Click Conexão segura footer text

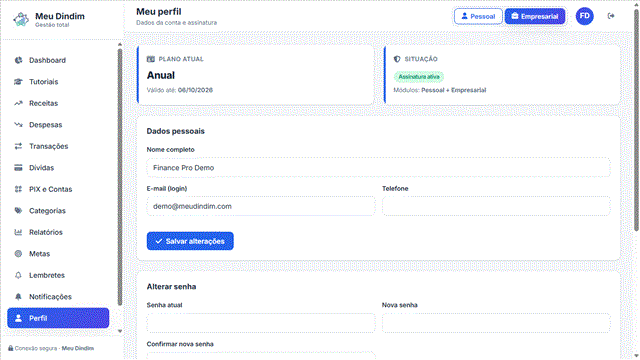coord(54,348)
